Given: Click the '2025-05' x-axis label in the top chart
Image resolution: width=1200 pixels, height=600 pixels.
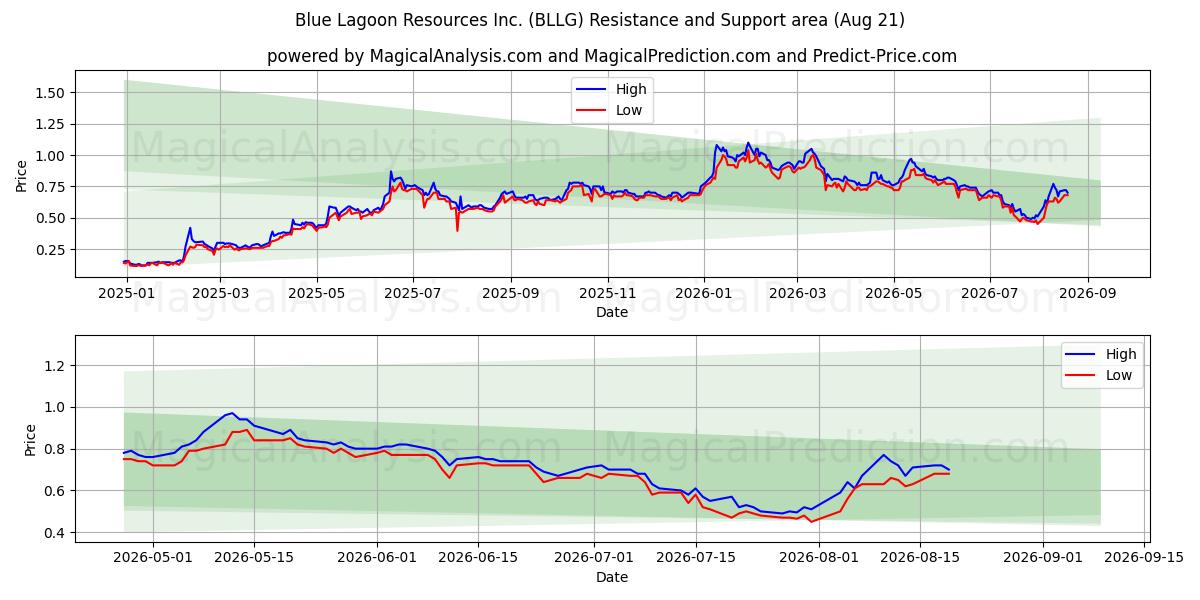Looking at the screenshot, I should point(317,294).
